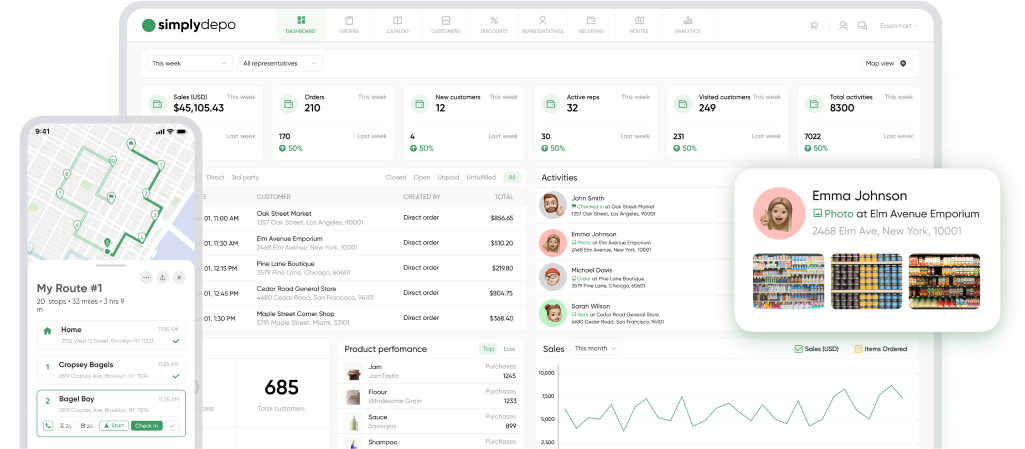Toggle the Sales (USD) checkbox

coord(798,349)
